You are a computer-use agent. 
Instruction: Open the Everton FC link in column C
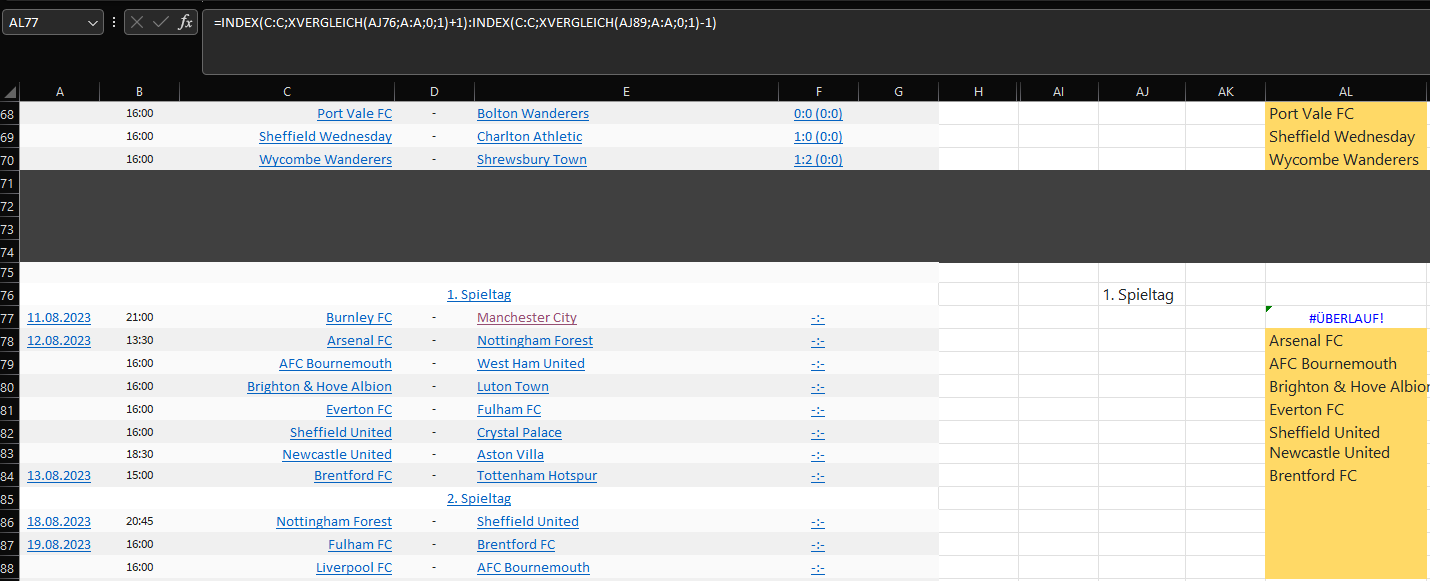pyautogui.click(x=359, y=410)
